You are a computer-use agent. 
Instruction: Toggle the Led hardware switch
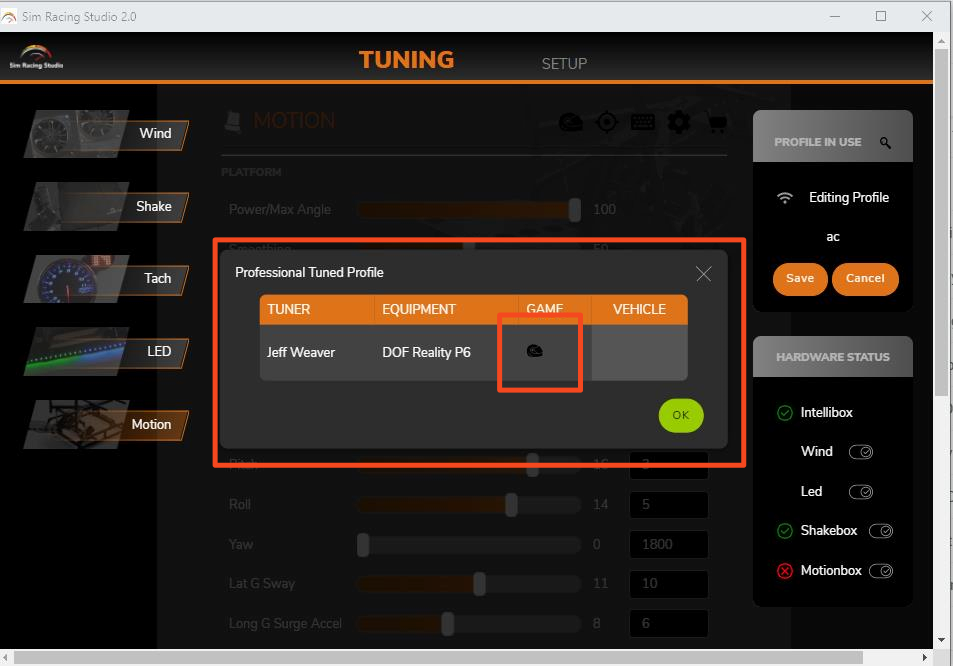pos(861,492)
